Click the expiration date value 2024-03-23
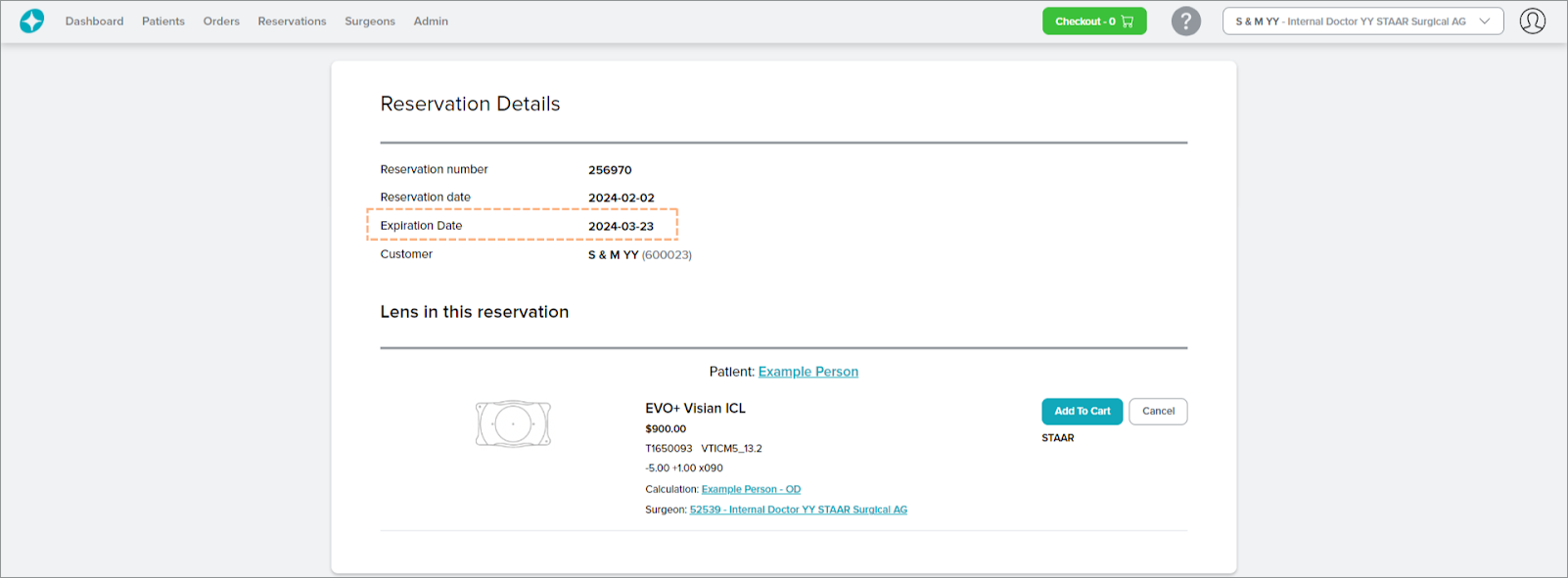This screenshot has width=1568, height=578. click(x=621, y=226)
